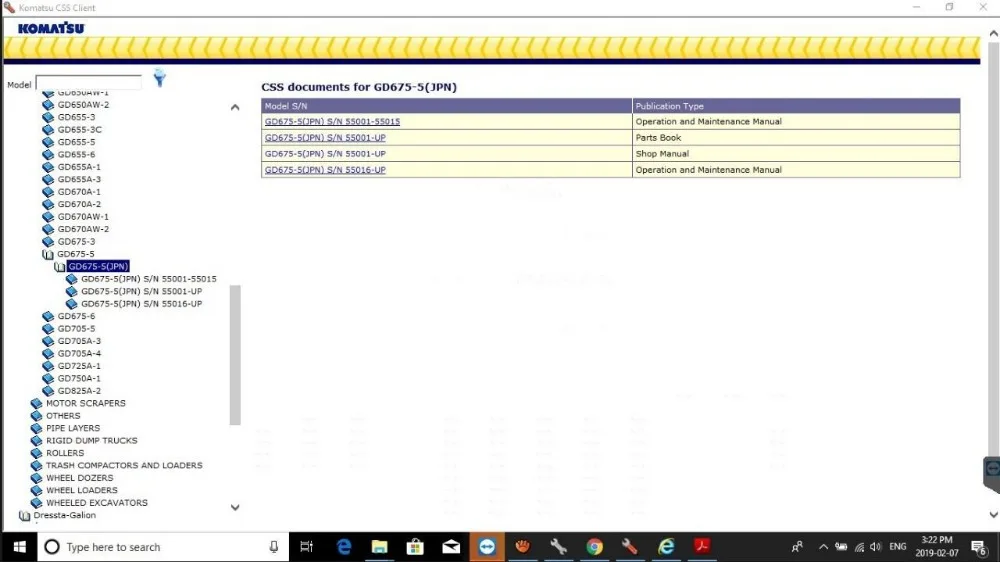Open TRASH COMPACTORS AND LOADERS category
The width and height of the screenshot is (1000, 562).
coord(124,466)
